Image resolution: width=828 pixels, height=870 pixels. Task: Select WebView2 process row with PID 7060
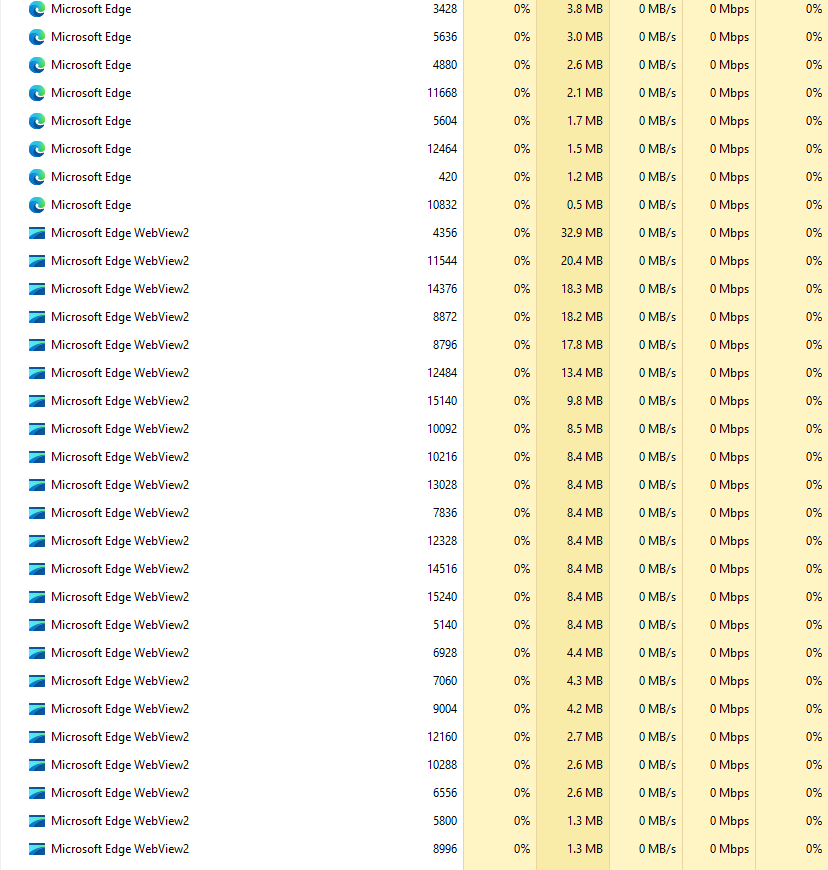414,681
